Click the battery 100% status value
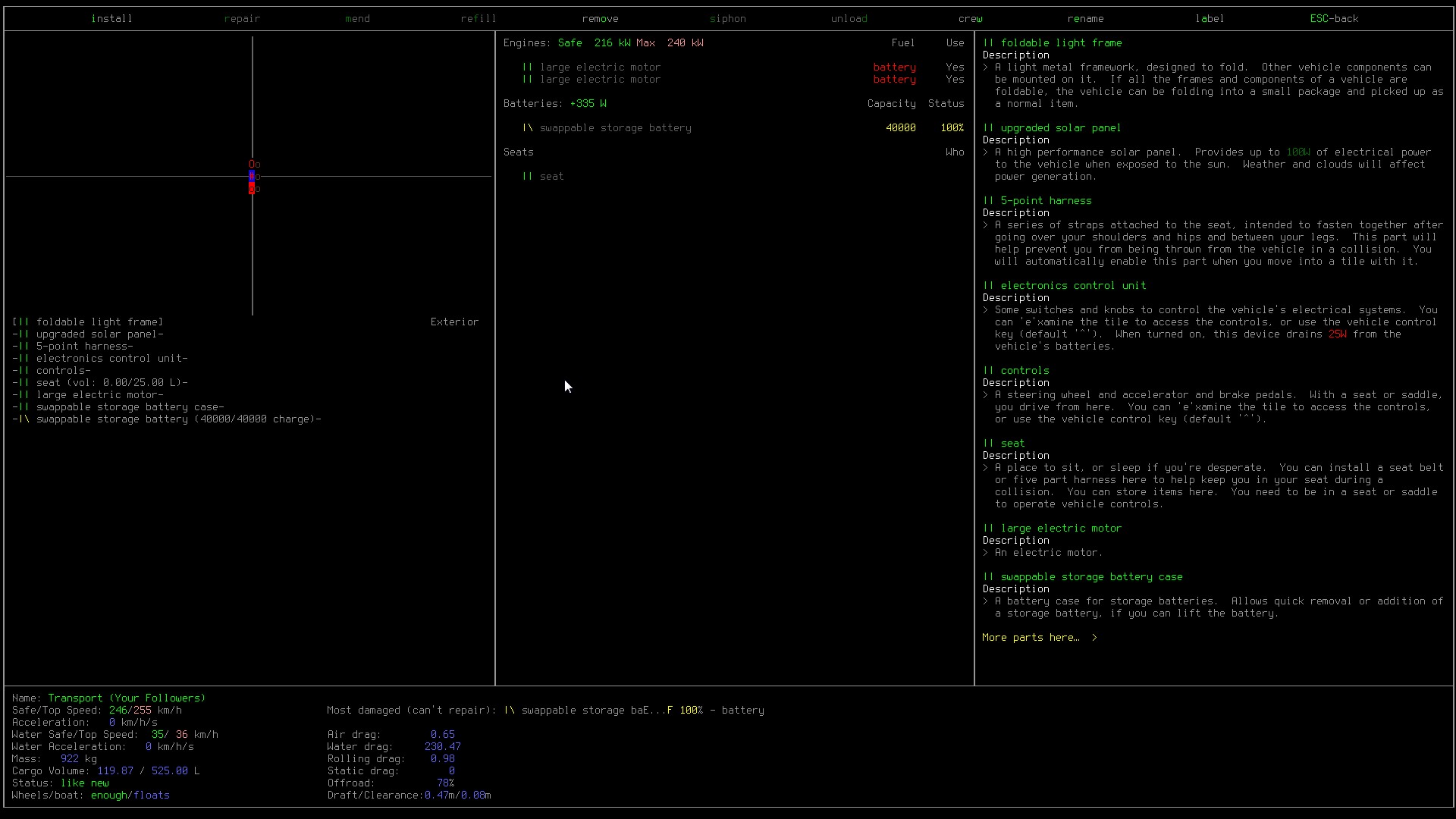Image resolution: width=1456 pixels, height=819 pixels. coord(952,128)
